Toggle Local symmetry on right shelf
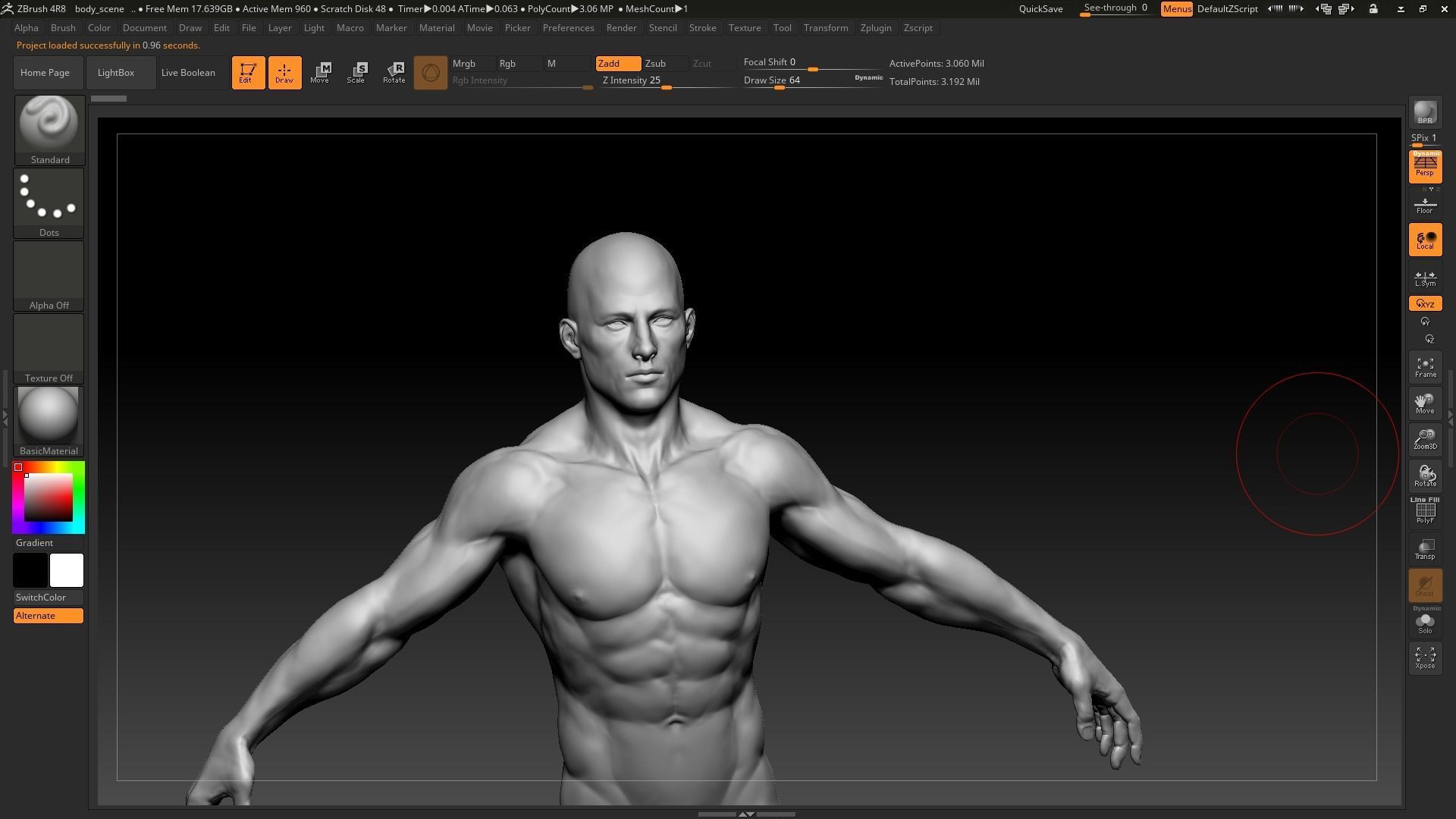 point(1424,239)
